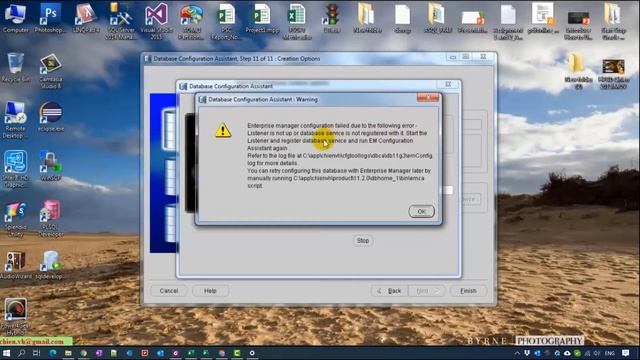
Task: Select the PL/SQL Developer shortcut
Action: (x=51, y=219)
